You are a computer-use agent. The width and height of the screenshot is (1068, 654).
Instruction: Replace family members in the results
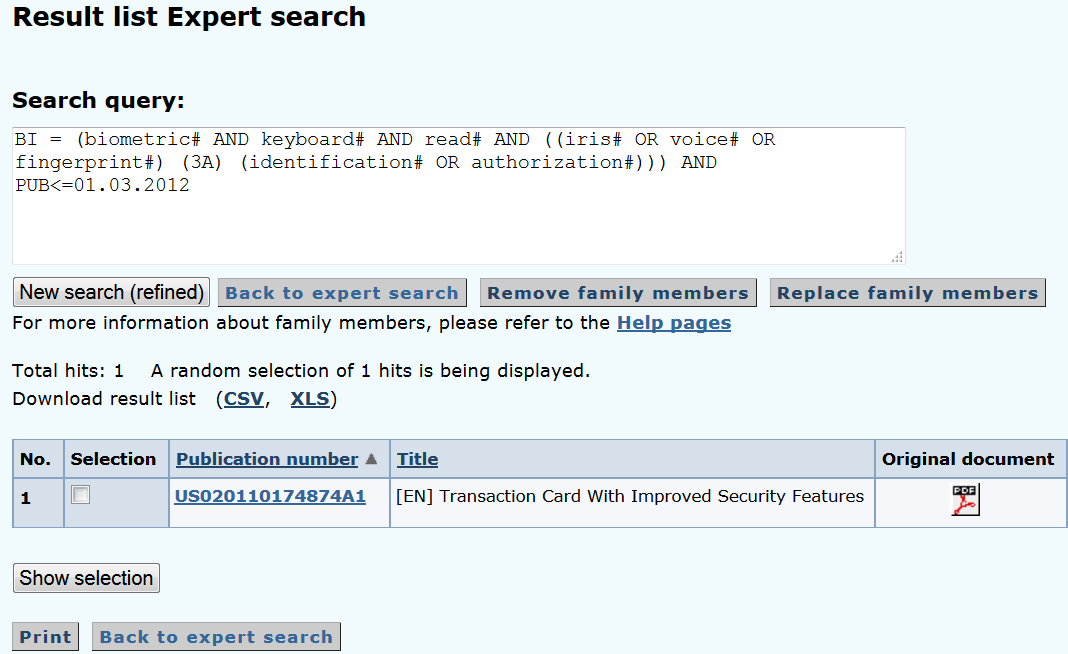tap(907, 293)
